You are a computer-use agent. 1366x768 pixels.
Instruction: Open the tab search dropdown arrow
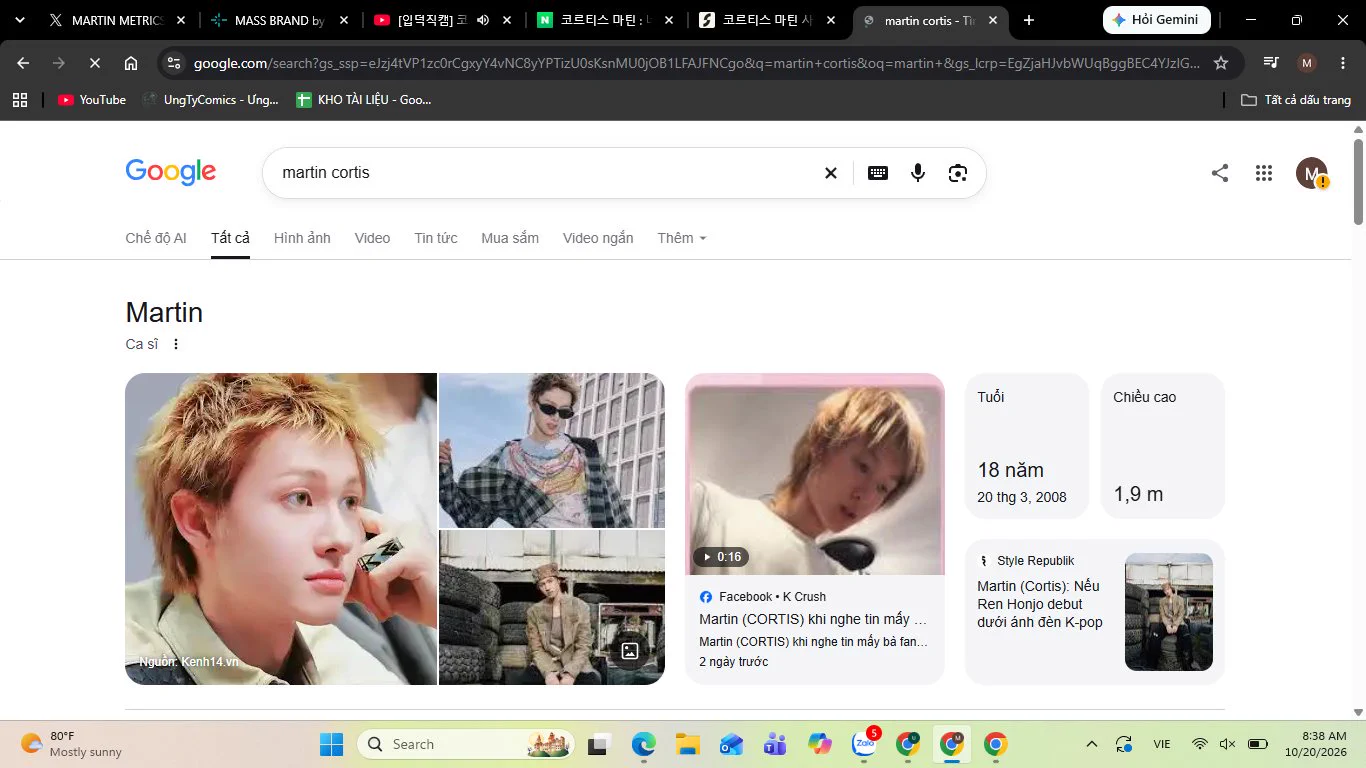(19, 20)
